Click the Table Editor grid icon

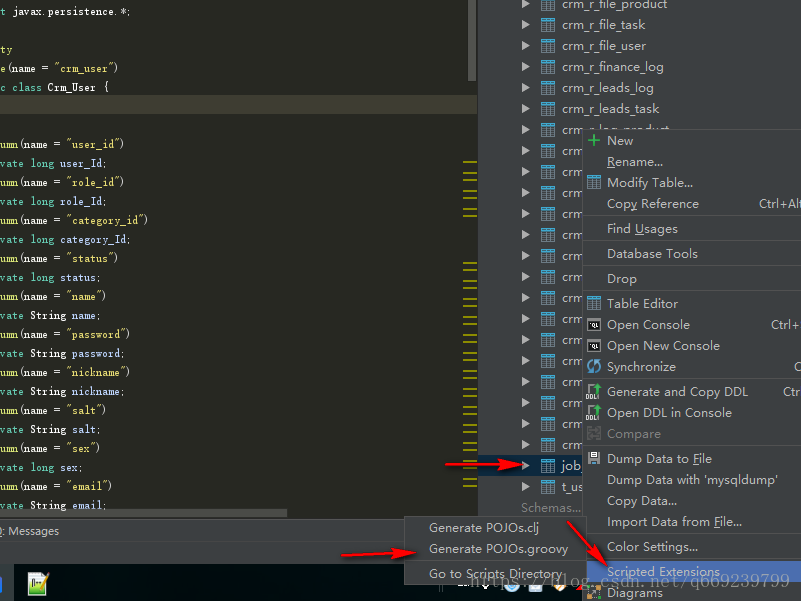(x=594, y=303)
